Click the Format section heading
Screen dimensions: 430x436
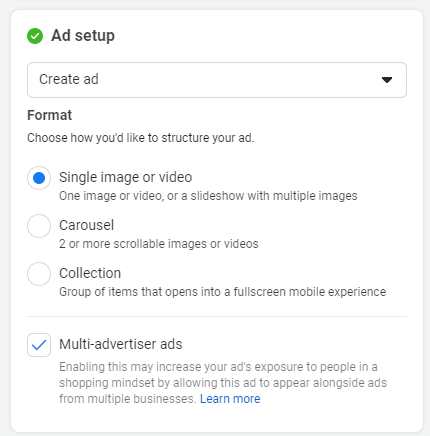pyautogui.click(x=49, y=115)
